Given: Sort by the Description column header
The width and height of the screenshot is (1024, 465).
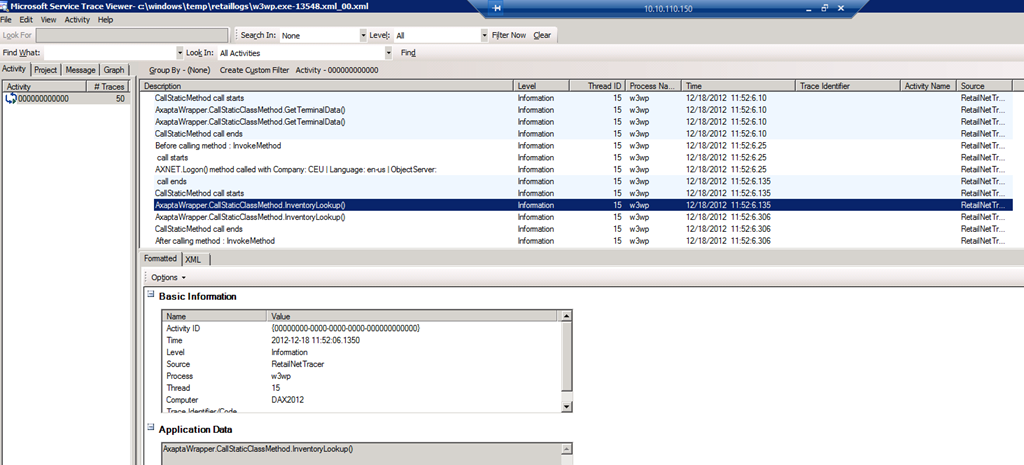Looking at the screenshot, I should click(327, 86).
